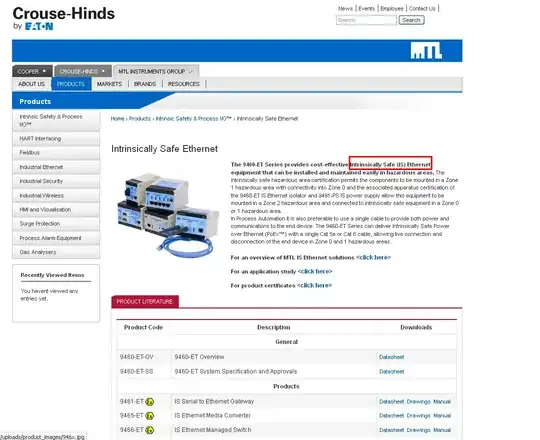The image size is (540, 440).
Task: Click the Products breadcrumb link
Action: click(x=140, y=119)
